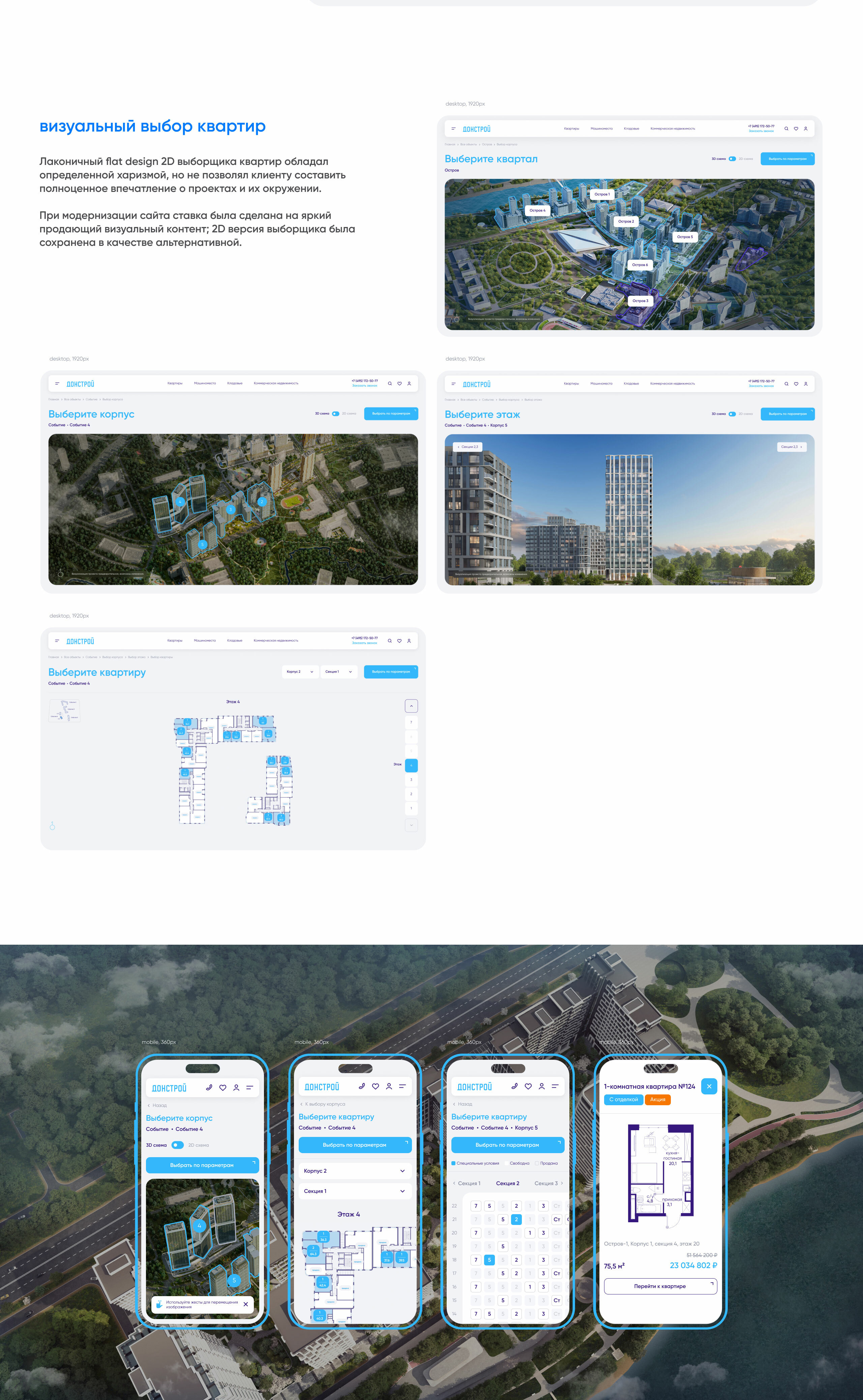Click favorites heart in 'Выберите этаж' header
The width and height of the screenshot is (863, 1400).
point(796,384)
